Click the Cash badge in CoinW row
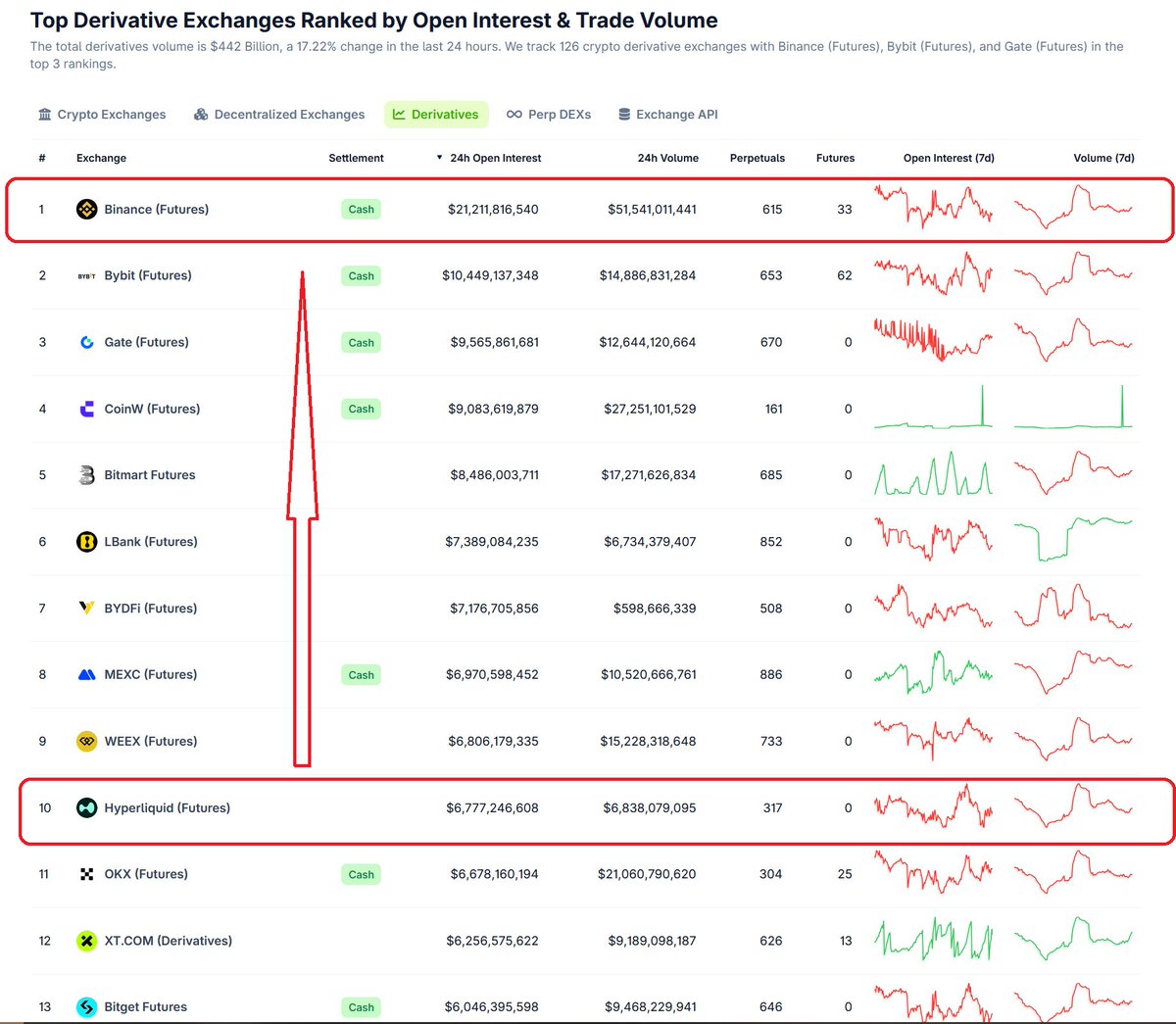The image size is (1176, 1024). (361, 409)
